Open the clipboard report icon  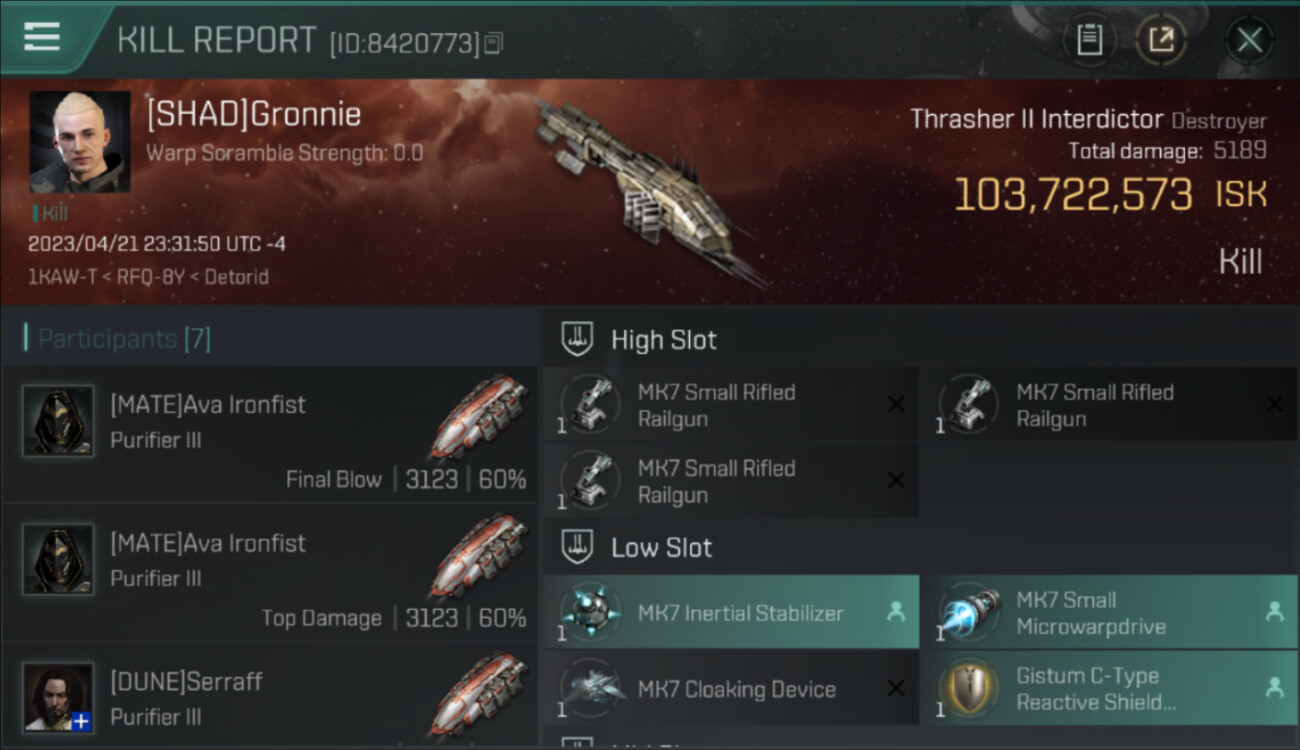1090,40
